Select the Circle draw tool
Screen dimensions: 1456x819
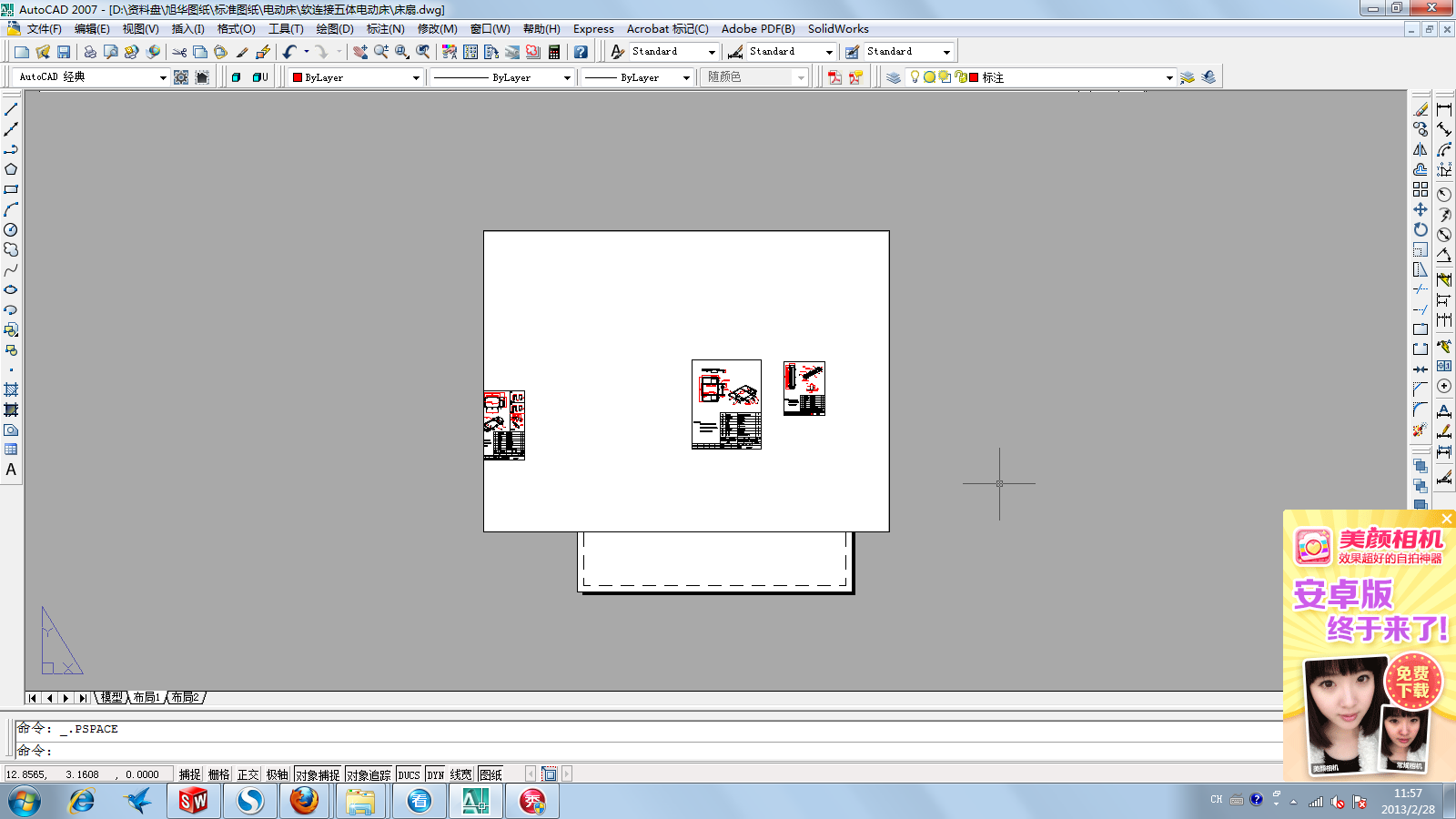pyautogui.click(x=11, y=229)
